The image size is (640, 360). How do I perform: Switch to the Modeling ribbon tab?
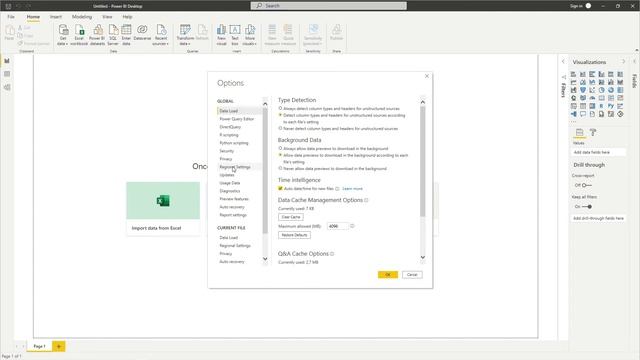click(x=82, y=17)
